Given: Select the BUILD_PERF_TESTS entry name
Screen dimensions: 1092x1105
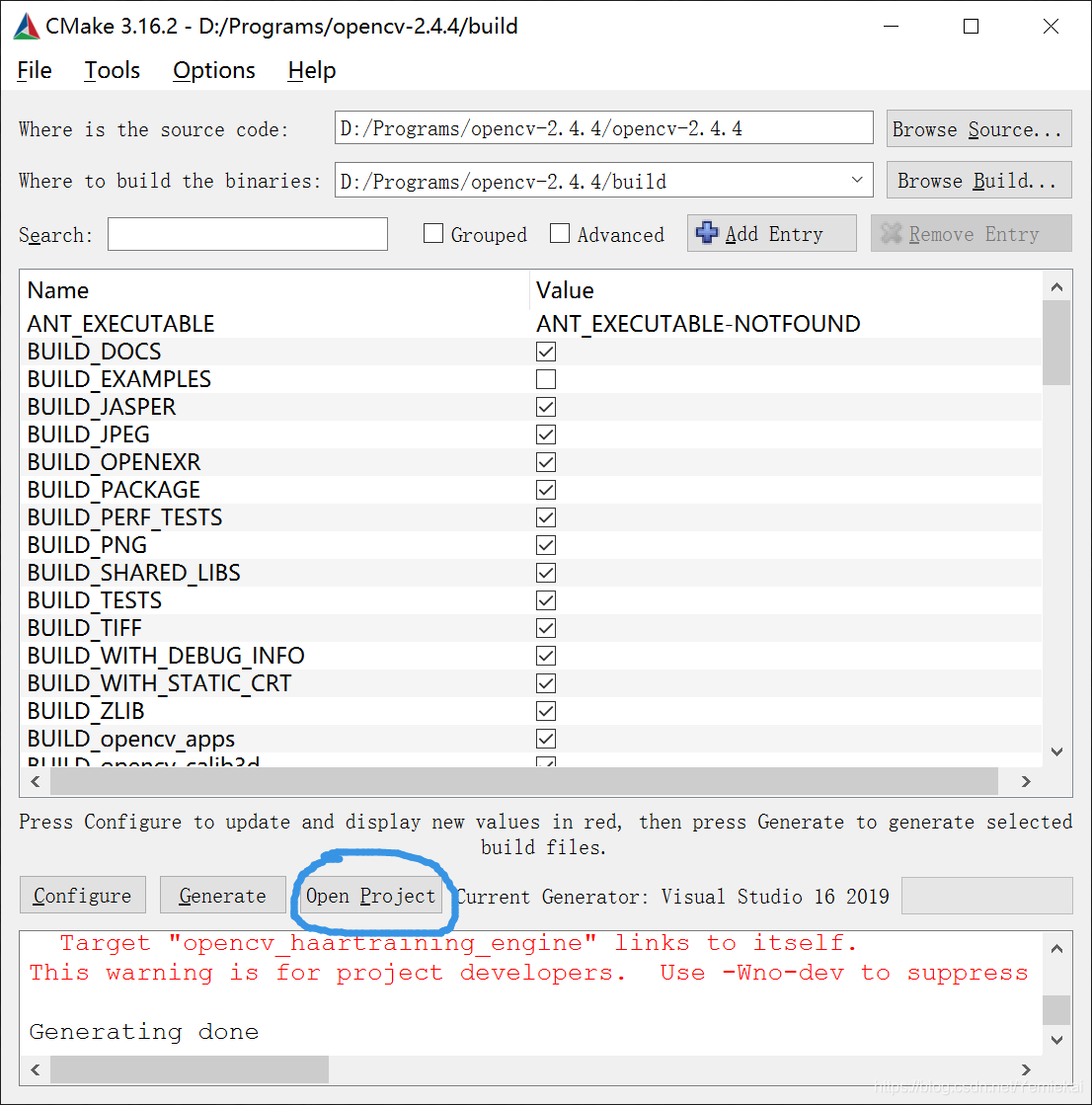Looking at the screenshot, I should (x=124, y=517).
